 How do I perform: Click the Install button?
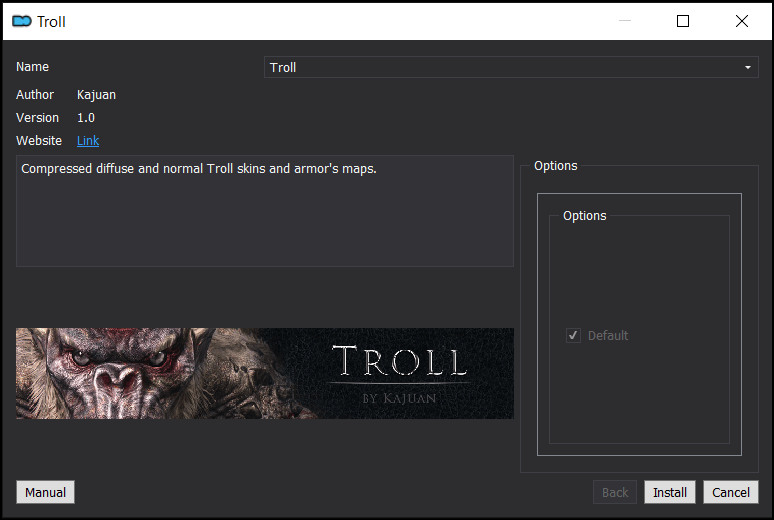(x=670, y=492)
